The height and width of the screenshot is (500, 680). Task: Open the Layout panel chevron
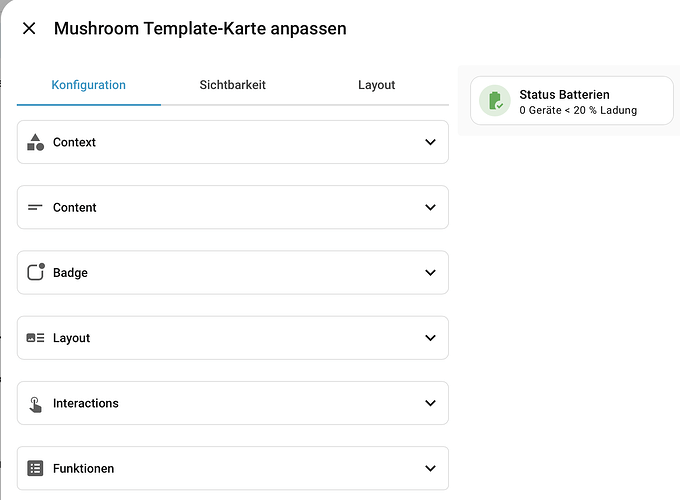(430, 337)
